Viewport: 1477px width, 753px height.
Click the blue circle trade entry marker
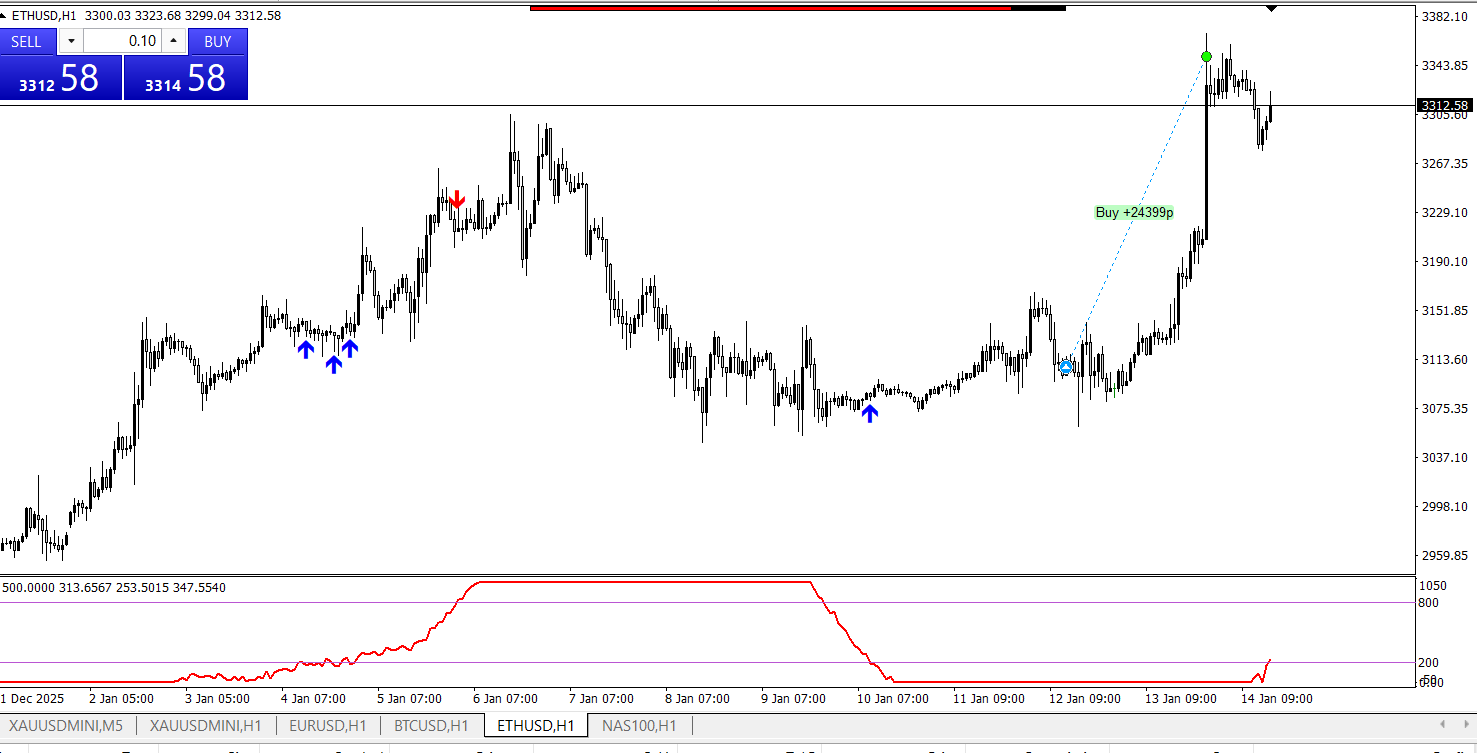pyautogui.click(x=1066, y=368)
